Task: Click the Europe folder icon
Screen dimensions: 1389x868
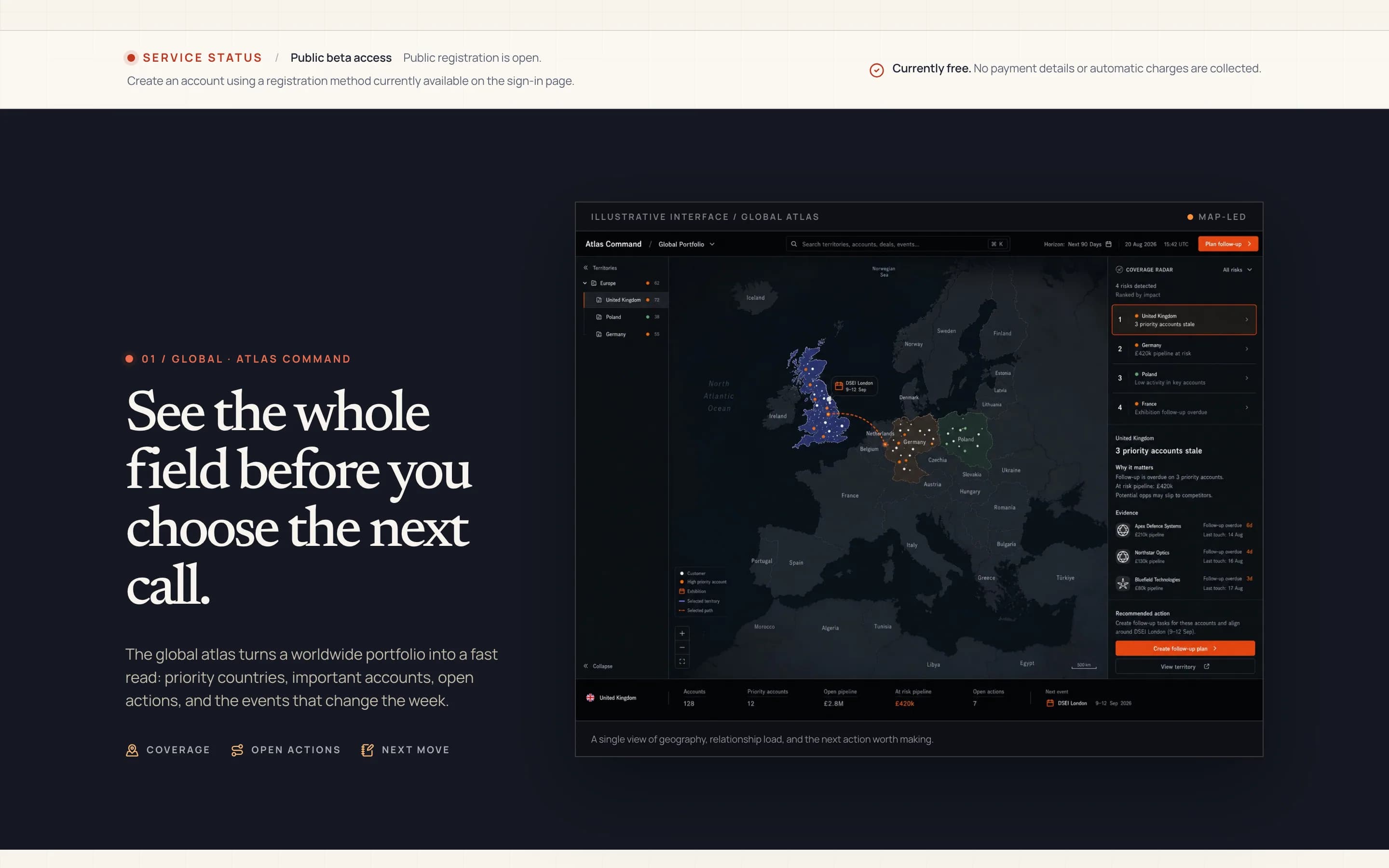Action: pyautogui.click(x=594, y=283)
